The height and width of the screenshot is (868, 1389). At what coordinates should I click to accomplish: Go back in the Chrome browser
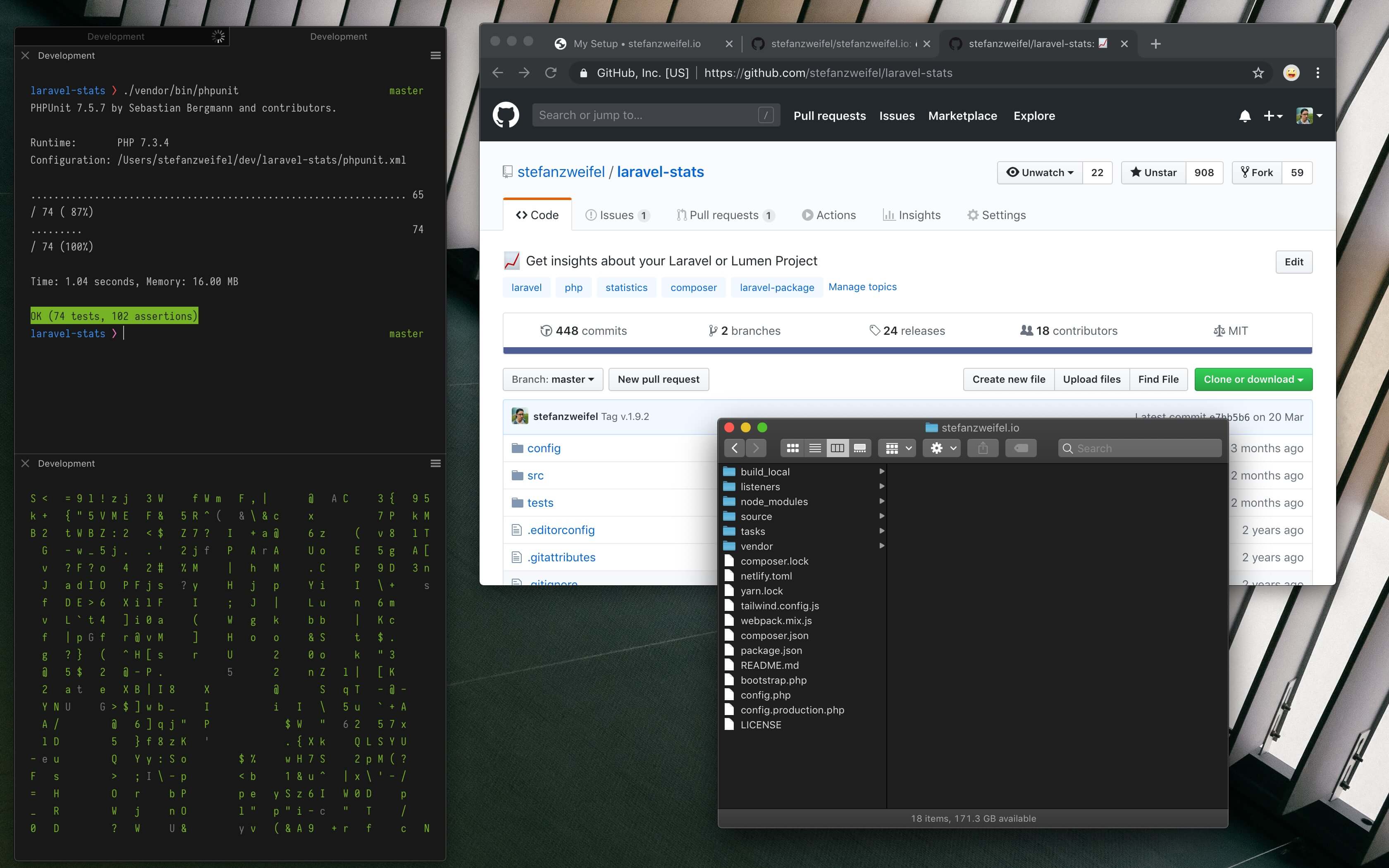coord(498,73)
